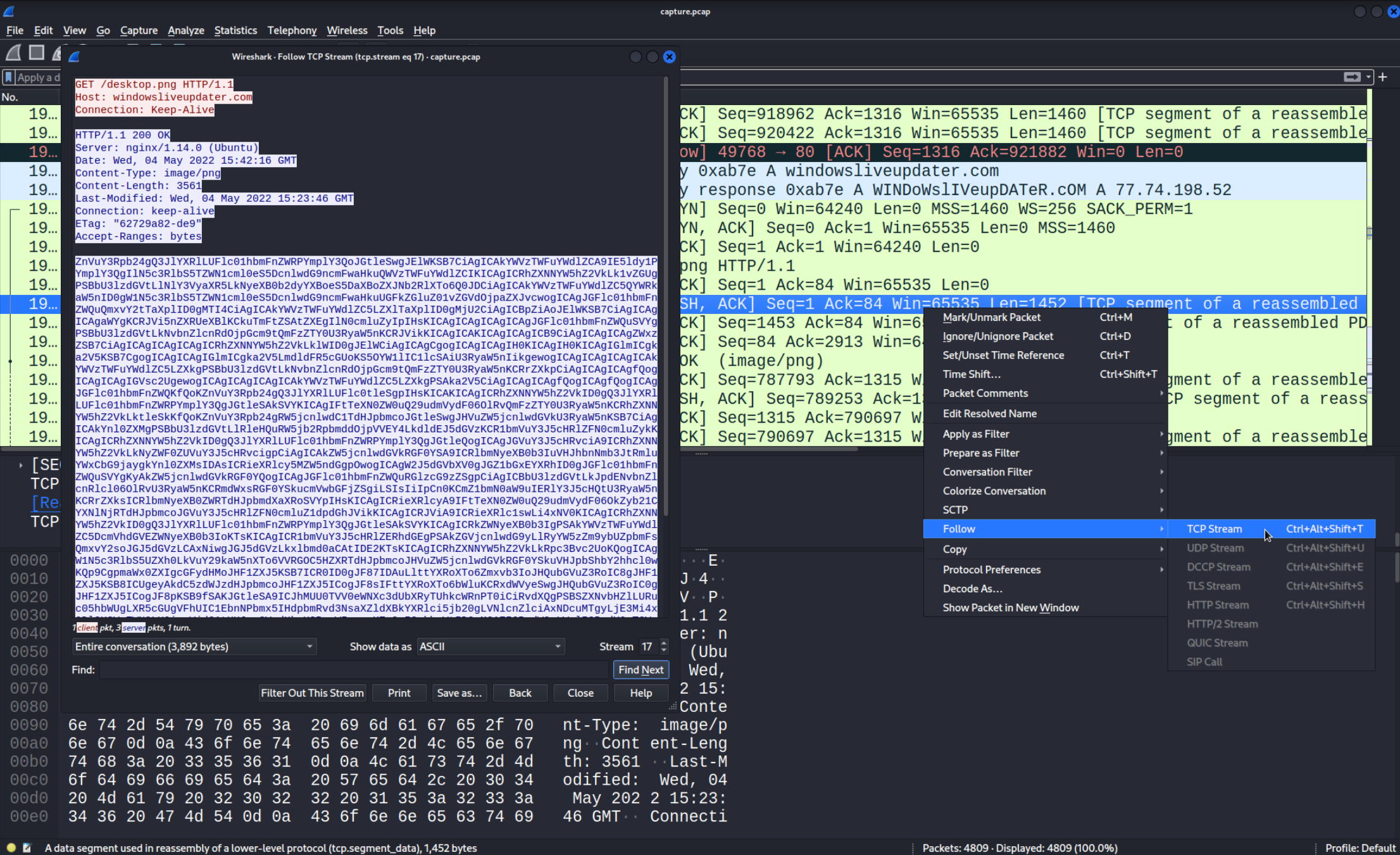Open the Protocol Preferences submenu

[x=1046, y=570]
